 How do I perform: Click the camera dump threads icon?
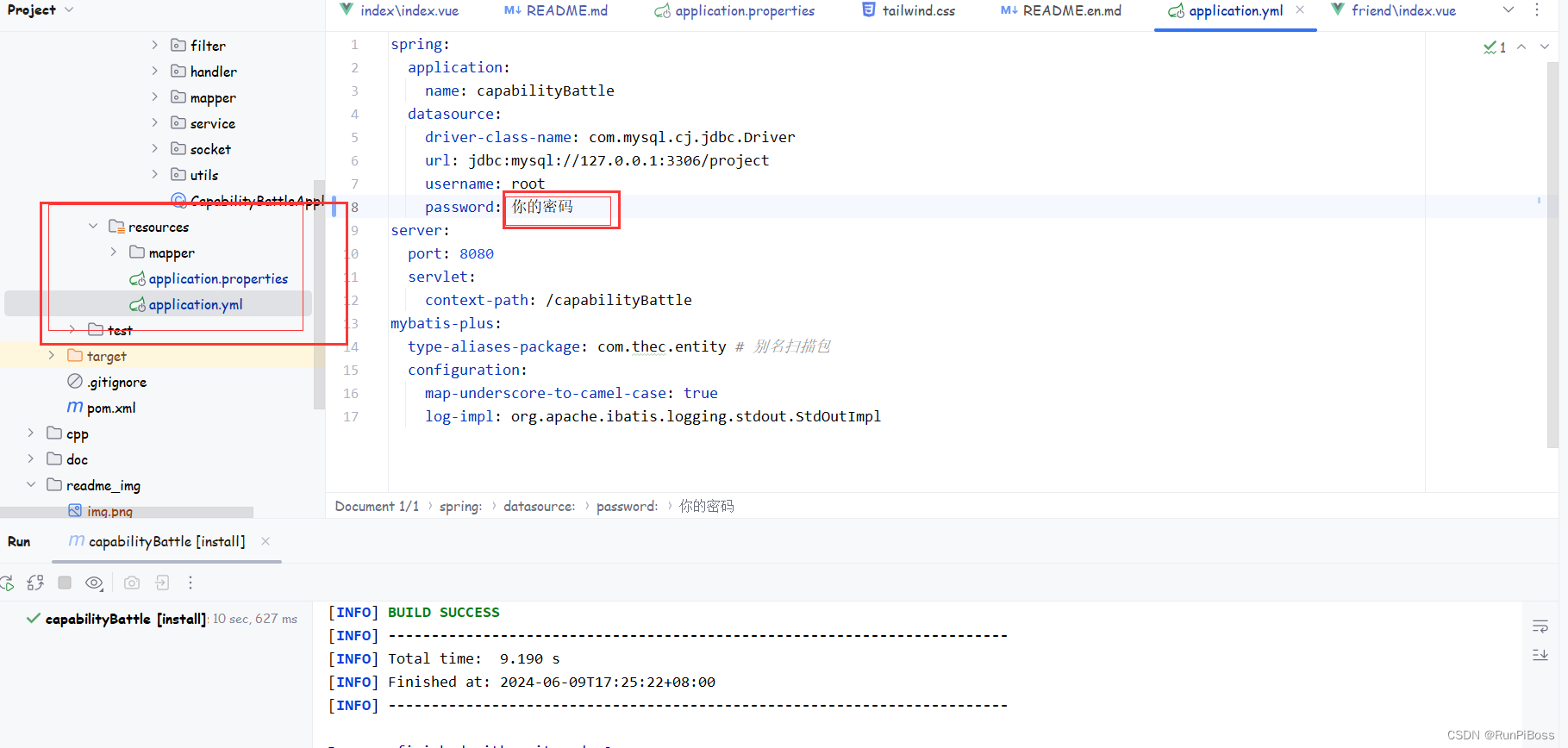click(x=132, y=583)
